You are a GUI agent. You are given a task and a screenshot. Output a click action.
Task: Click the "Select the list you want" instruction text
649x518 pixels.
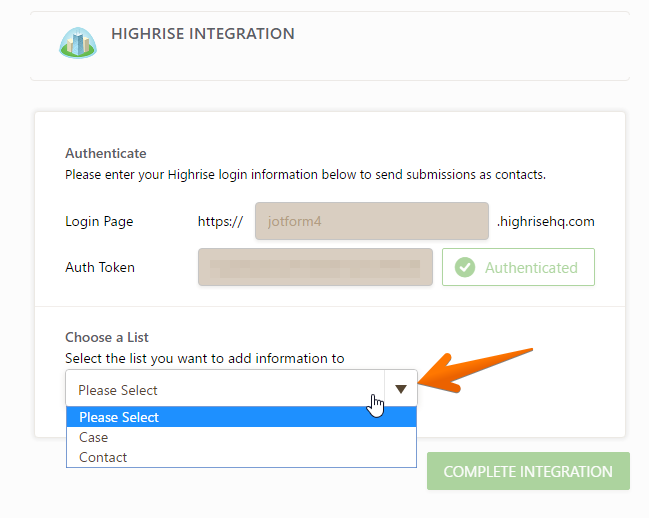[x=204, y=357]
